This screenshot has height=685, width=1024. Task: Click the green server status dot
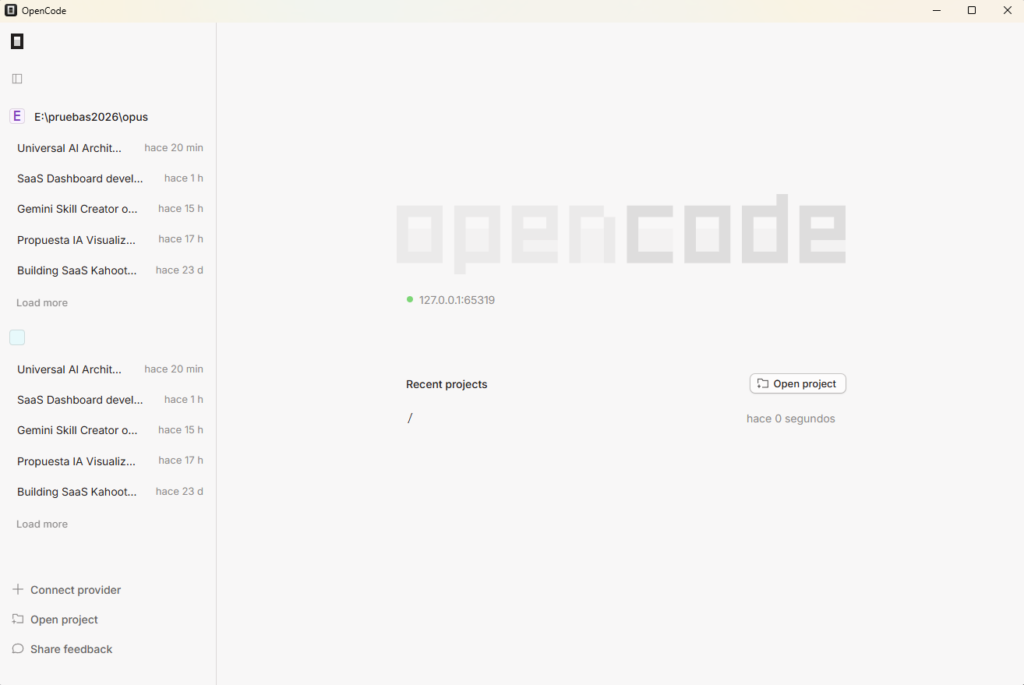pyautogui.click(x=410, y=299)
